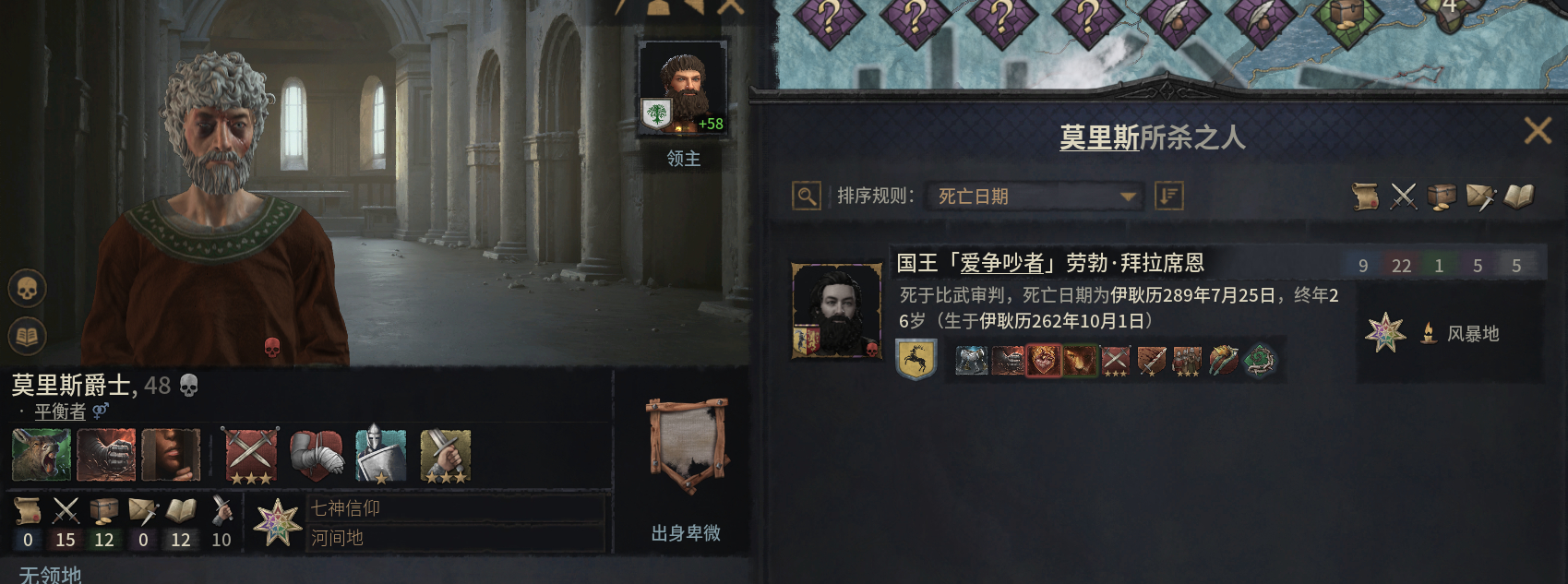
Task: Open the skull kill list icon
Action: click(28, 289)
